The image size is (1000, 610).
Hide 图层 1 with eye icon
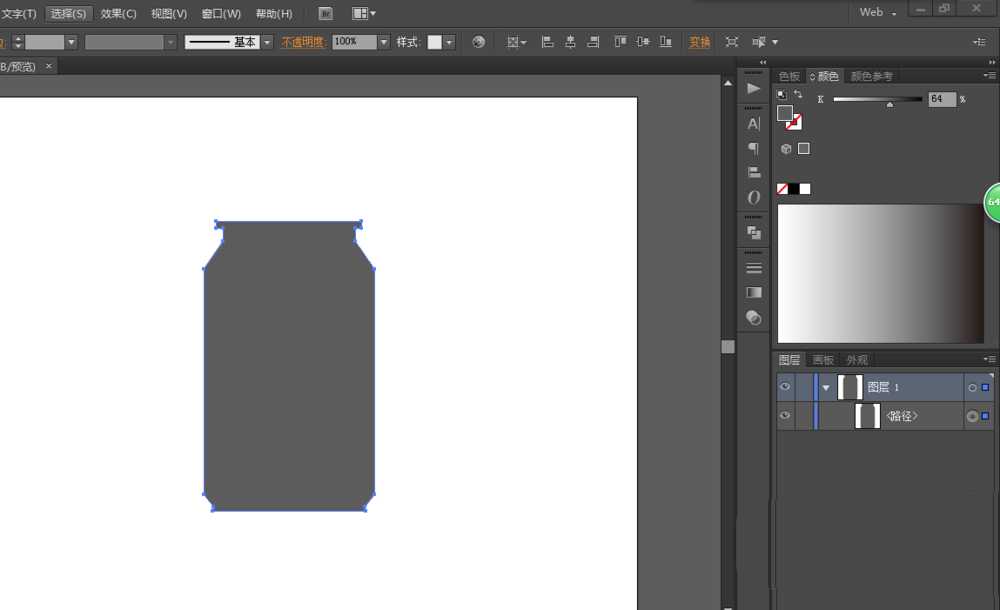(x=785, y=387)
